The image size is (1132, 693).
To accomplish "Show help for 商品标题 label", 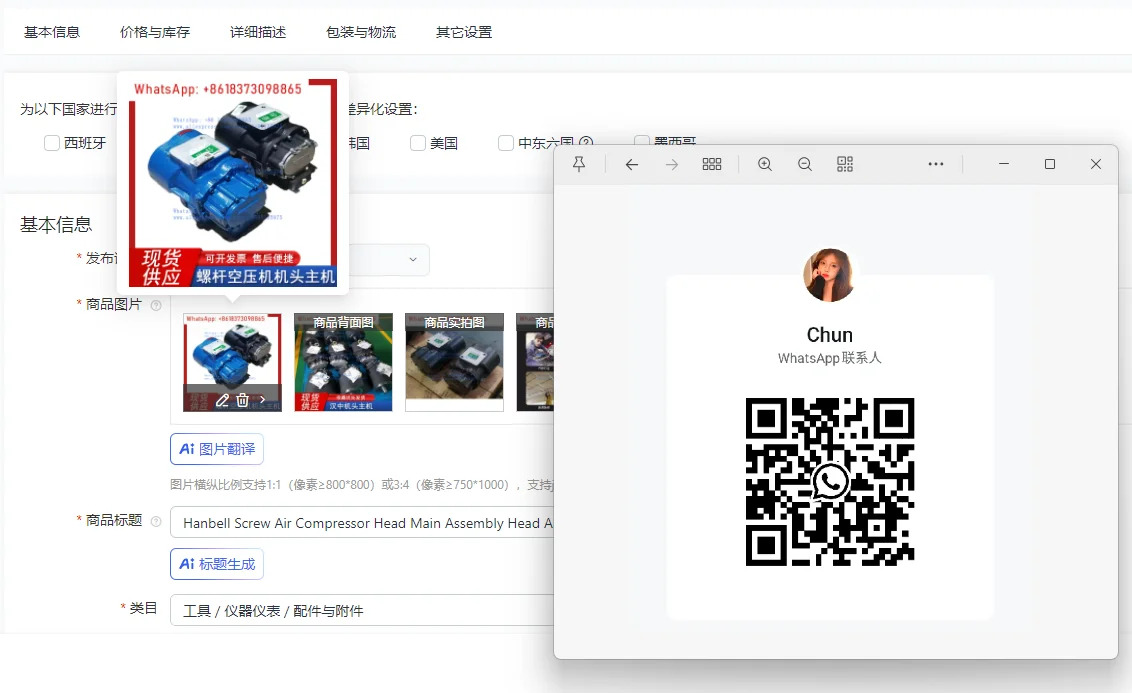I will [x=156, y=521].
